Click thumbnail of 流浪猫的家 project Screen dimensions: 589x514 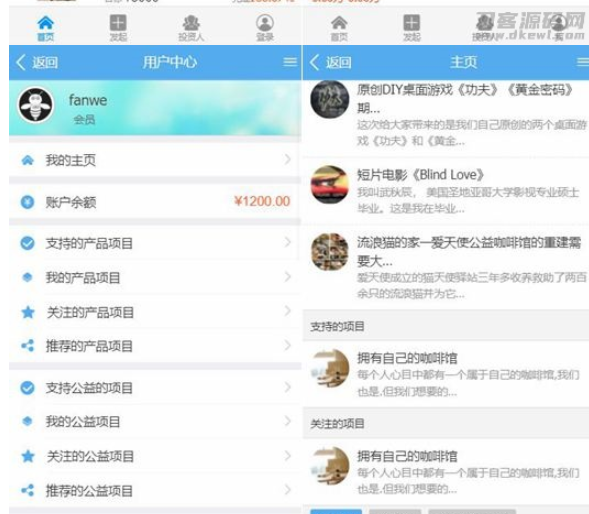(x=330, y=252)
